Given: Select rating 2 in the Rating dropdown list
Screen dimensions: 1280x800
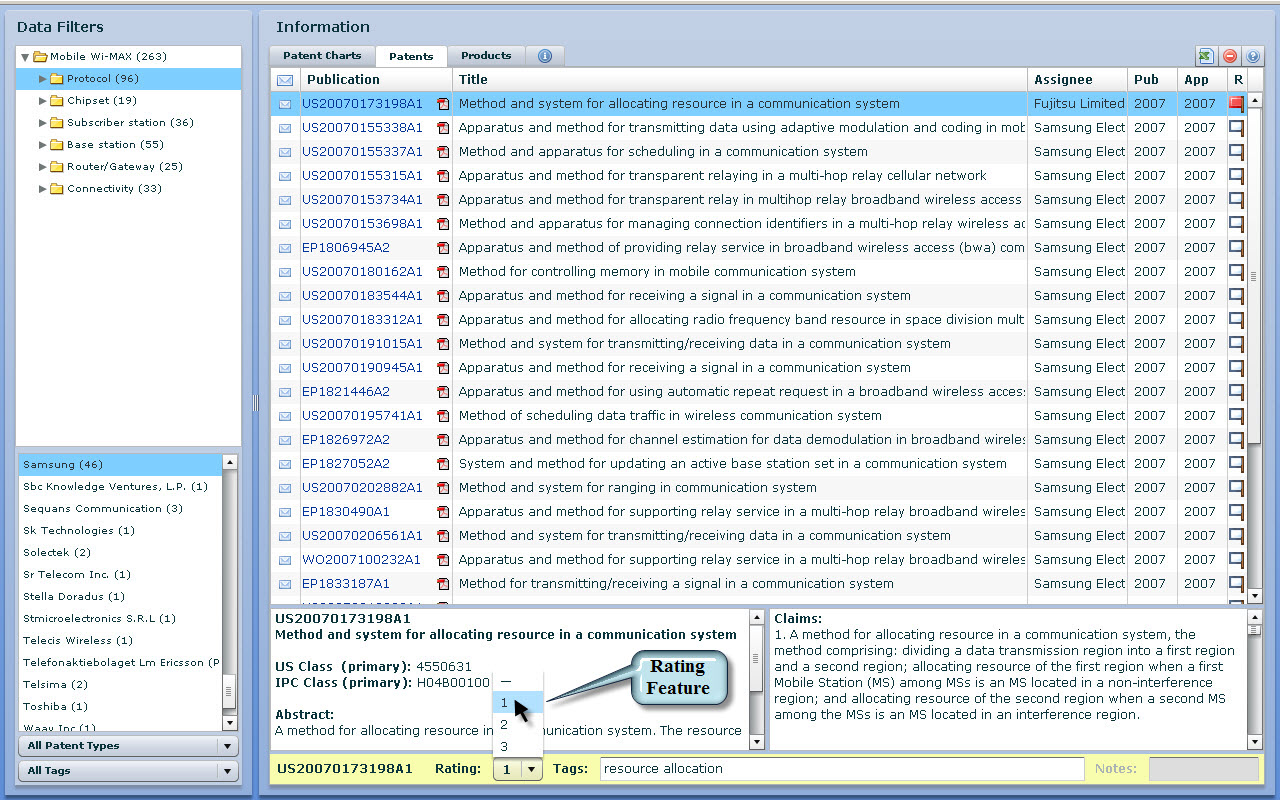Looking at the screenshot, I should tap(505, 725).
